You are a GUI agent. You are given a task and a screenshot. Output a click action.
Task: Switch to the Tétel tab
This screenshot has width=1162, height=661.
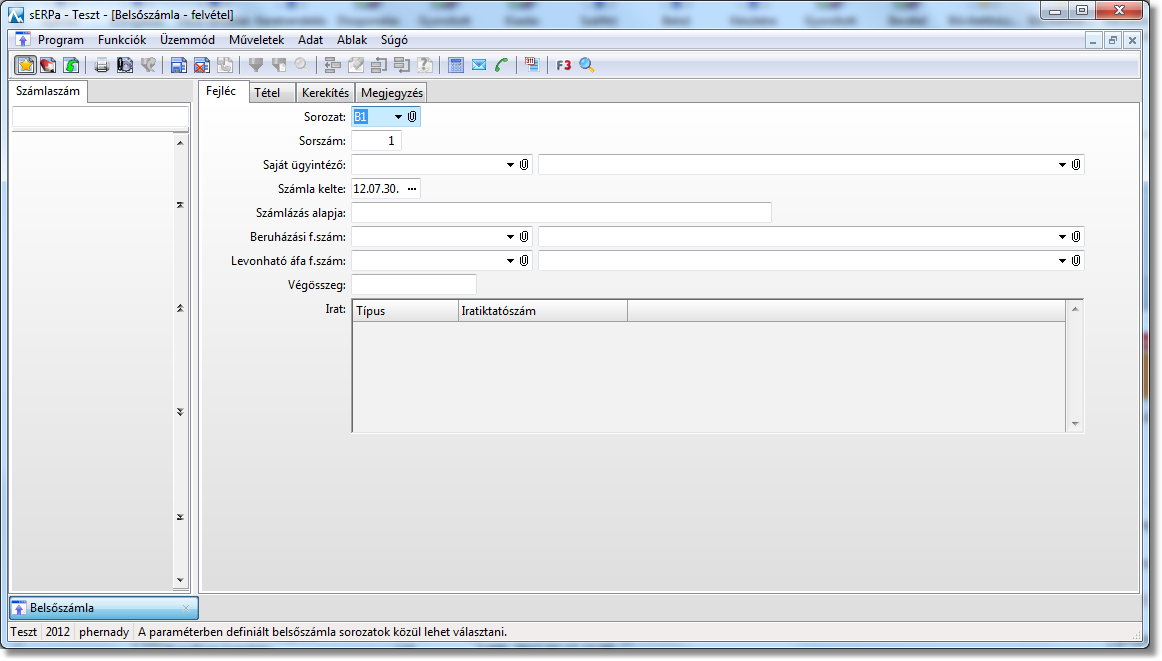(x=267, y=93)
